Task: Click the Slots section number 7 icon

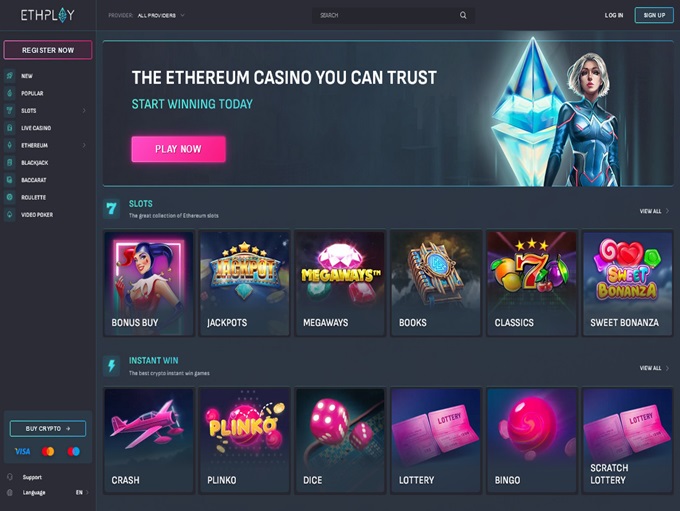Action: coord(111,209)
